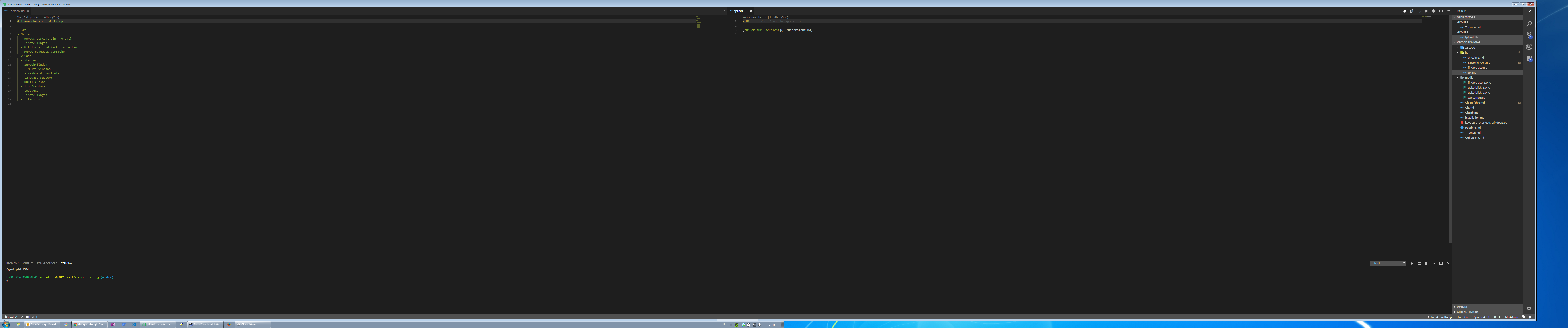Click the play icon in the tpl.md toolbar
This screenshot has height=328, width=1568.
[1426, 11]
